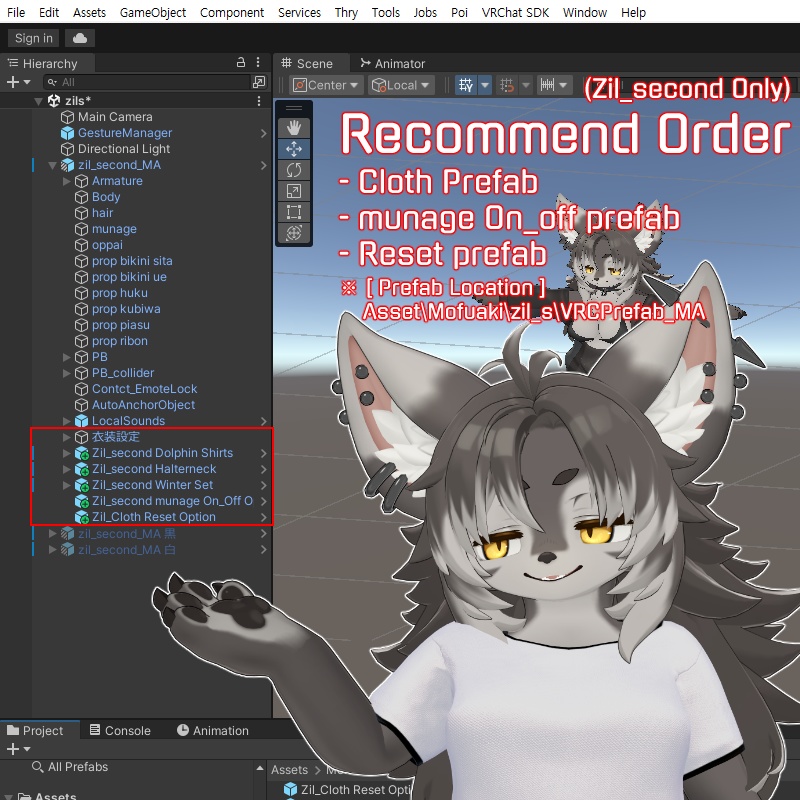Viewport: 800px width, 800px height.
Task: Select the Scale tool
Action: coord(293,191)
